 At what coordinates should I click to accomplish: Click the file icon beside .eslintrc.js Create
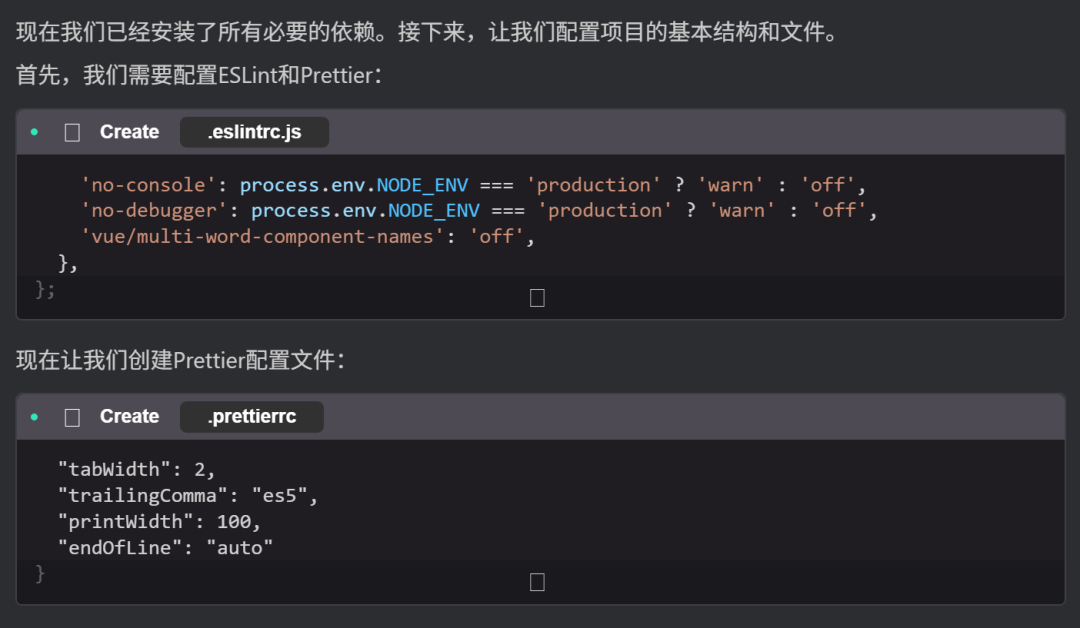[x=72, y=132]
